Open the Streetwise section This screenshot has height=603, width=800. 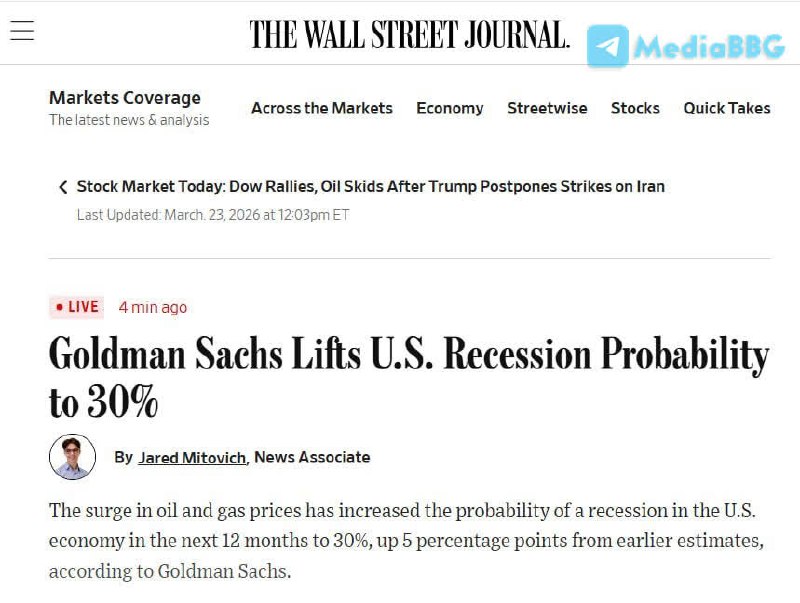click(x=547, y=108)
